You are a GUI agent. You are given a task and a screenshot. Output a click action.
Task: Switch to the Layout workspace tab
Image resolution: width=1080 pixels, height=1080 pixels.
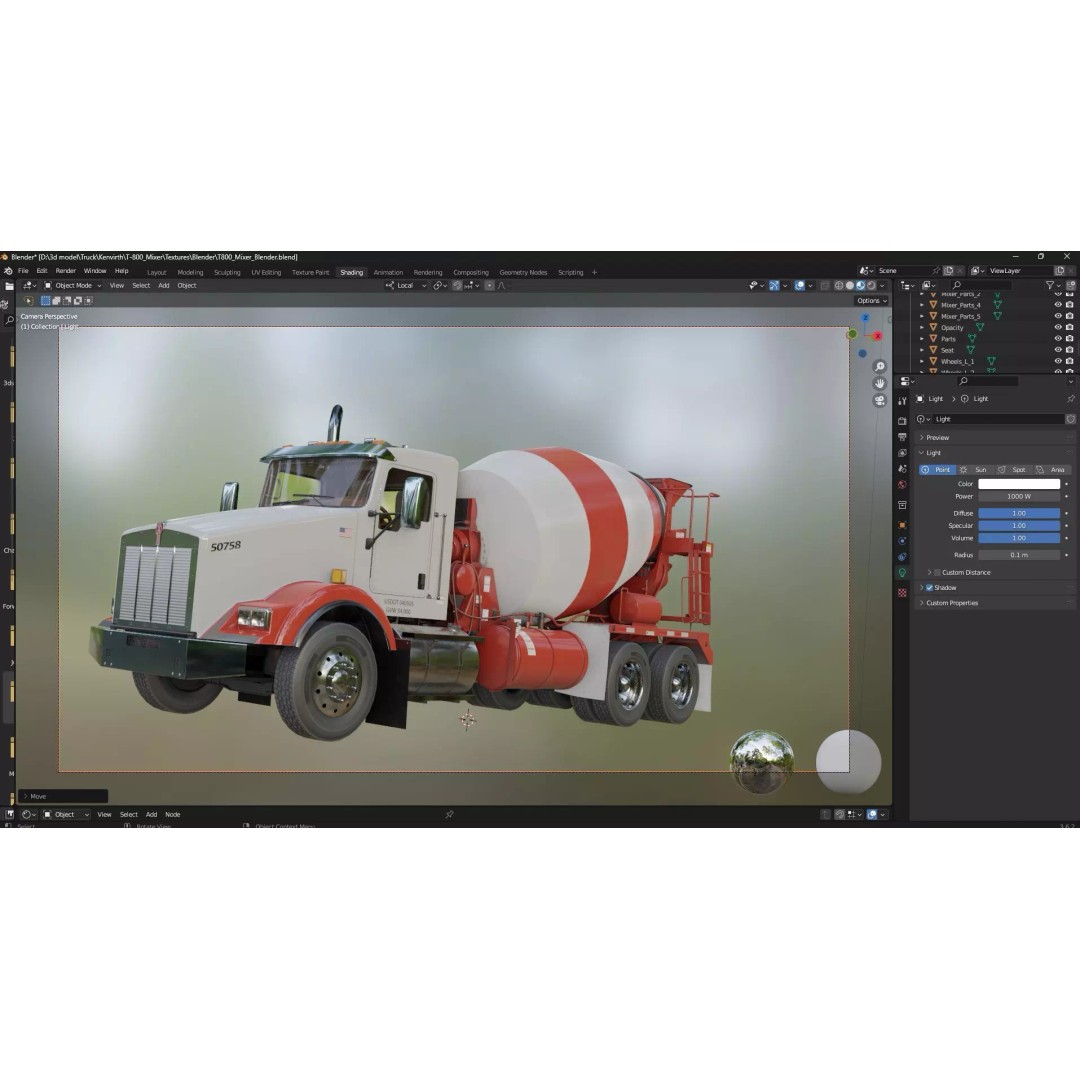pos(156,272)
